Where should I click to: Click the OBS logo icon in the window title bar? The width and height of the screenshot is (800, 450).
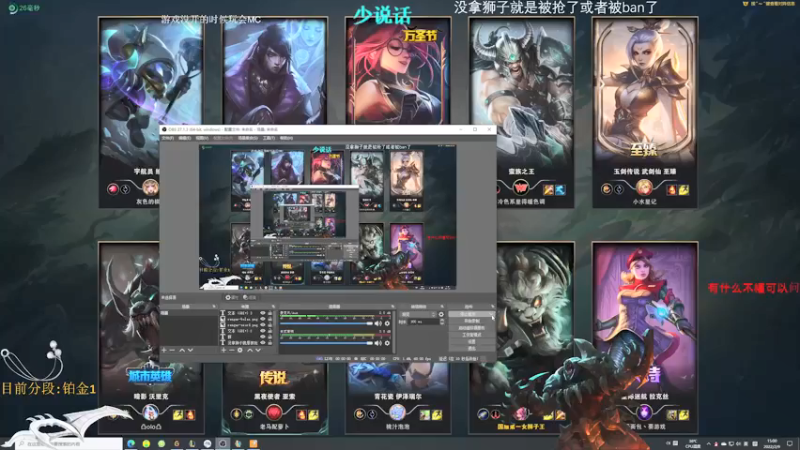click(164, 130)
